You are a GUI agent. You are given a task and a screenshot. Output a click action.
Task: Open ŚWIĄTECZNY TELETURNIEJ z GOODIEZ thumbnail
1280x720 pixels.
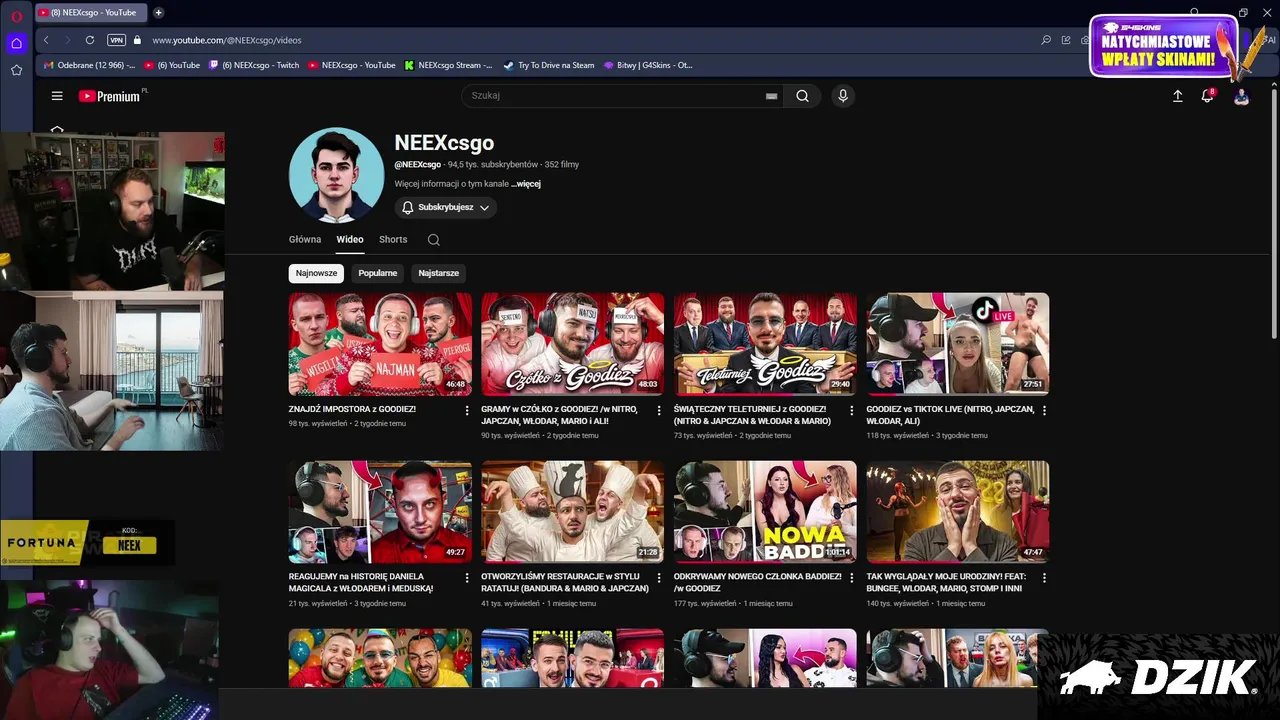coord(765,344)
